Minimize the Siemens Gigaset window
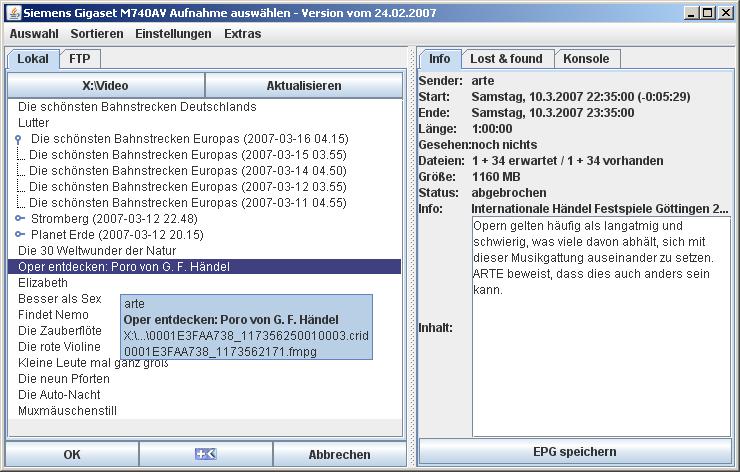 point(691,13)
